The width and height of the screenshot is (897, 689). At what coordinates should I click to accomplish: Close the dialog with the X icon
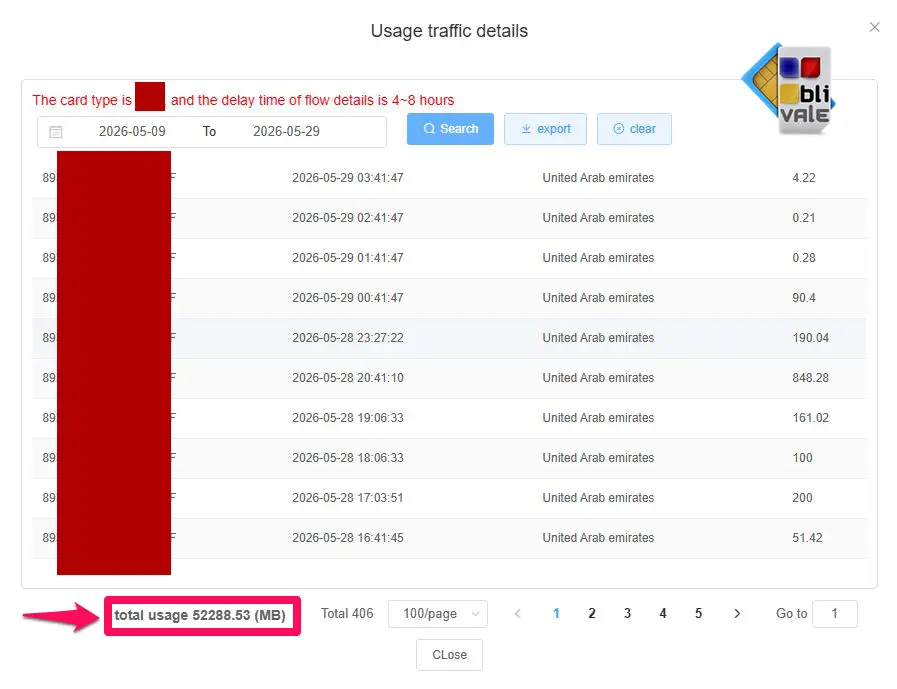click(x=874, y=27)
